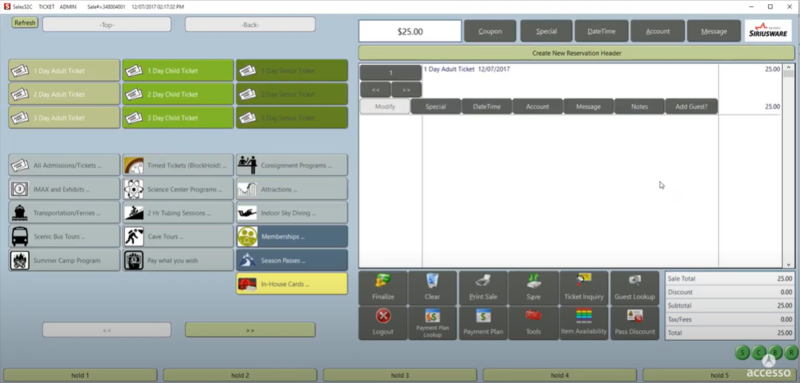Viewport: 800px width, 383px height.
Task: Select Print Sale printer icon
Action: [x=483, y=288]
